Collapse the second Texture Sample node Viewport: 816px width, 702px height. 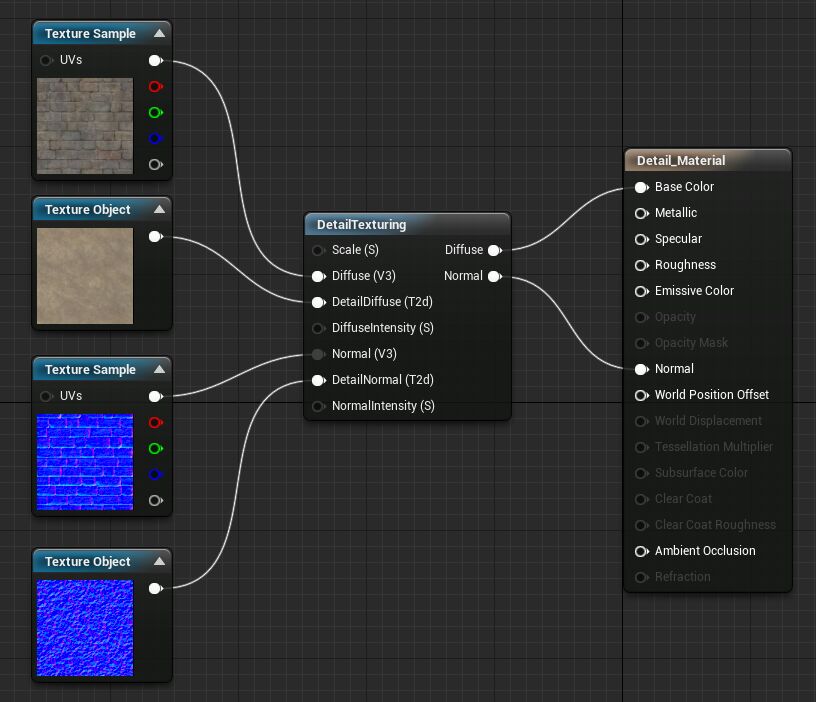click(158, 369)
